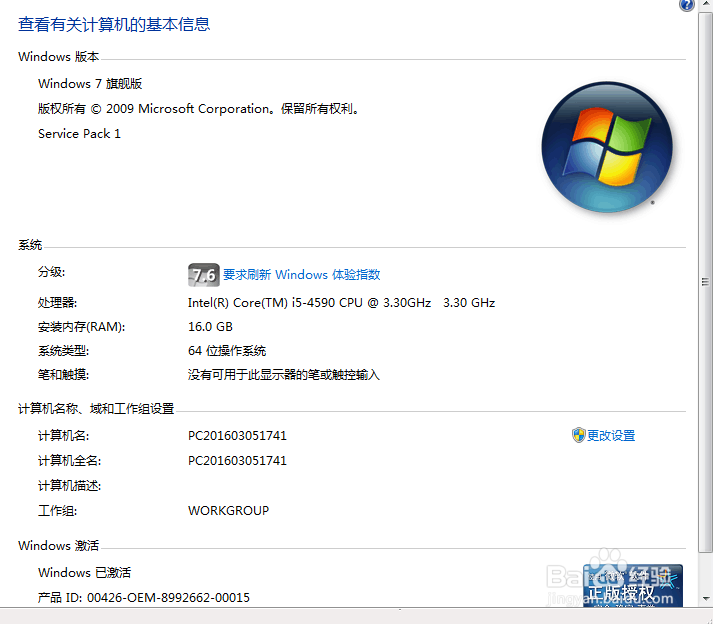Click the copyright line 2009 Microsoft Corporation
Screen dimensions: 713x624
pos(198,109)
